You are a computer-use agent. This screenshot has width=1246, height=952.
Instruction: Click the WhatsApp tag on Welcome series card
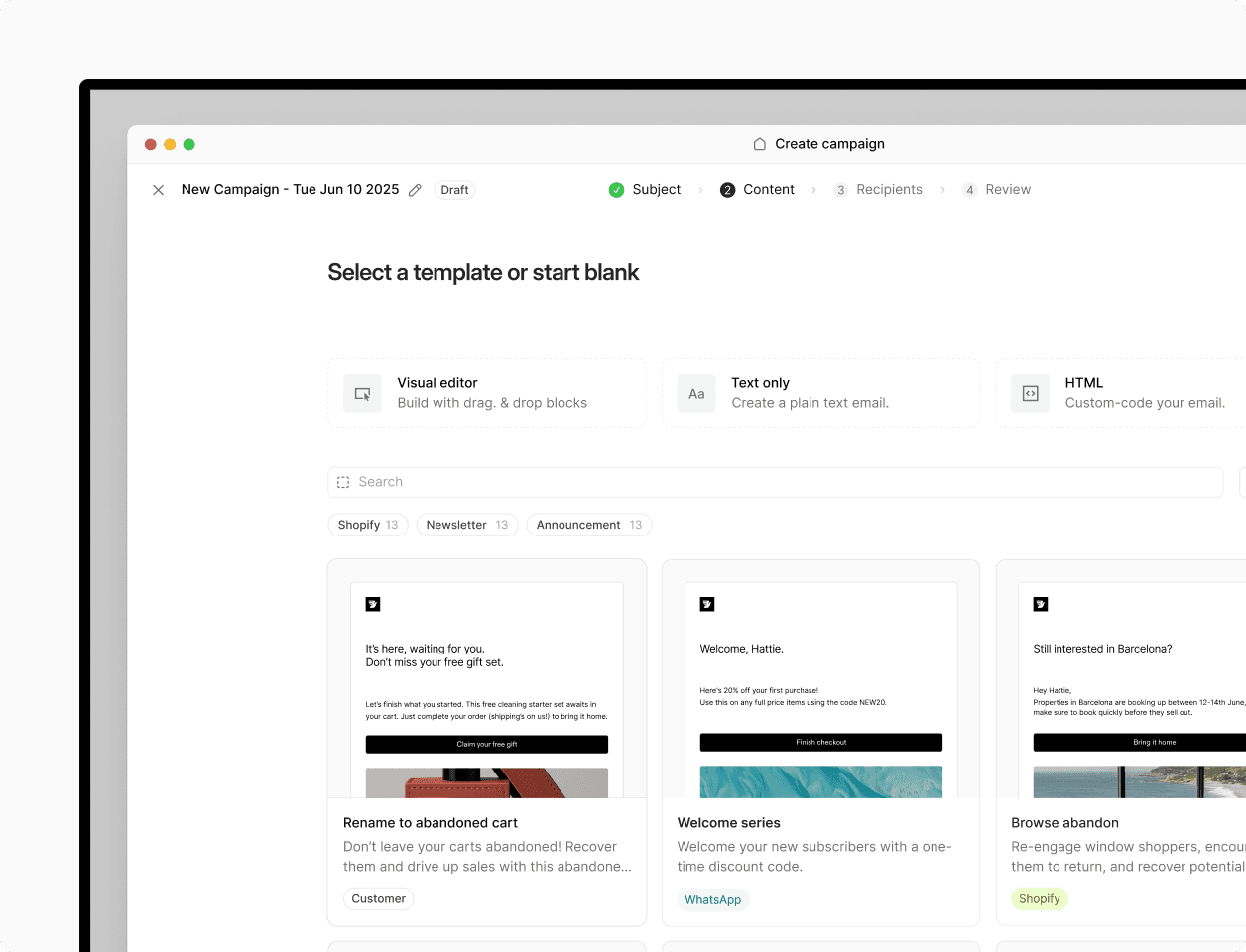coord(713,900)
